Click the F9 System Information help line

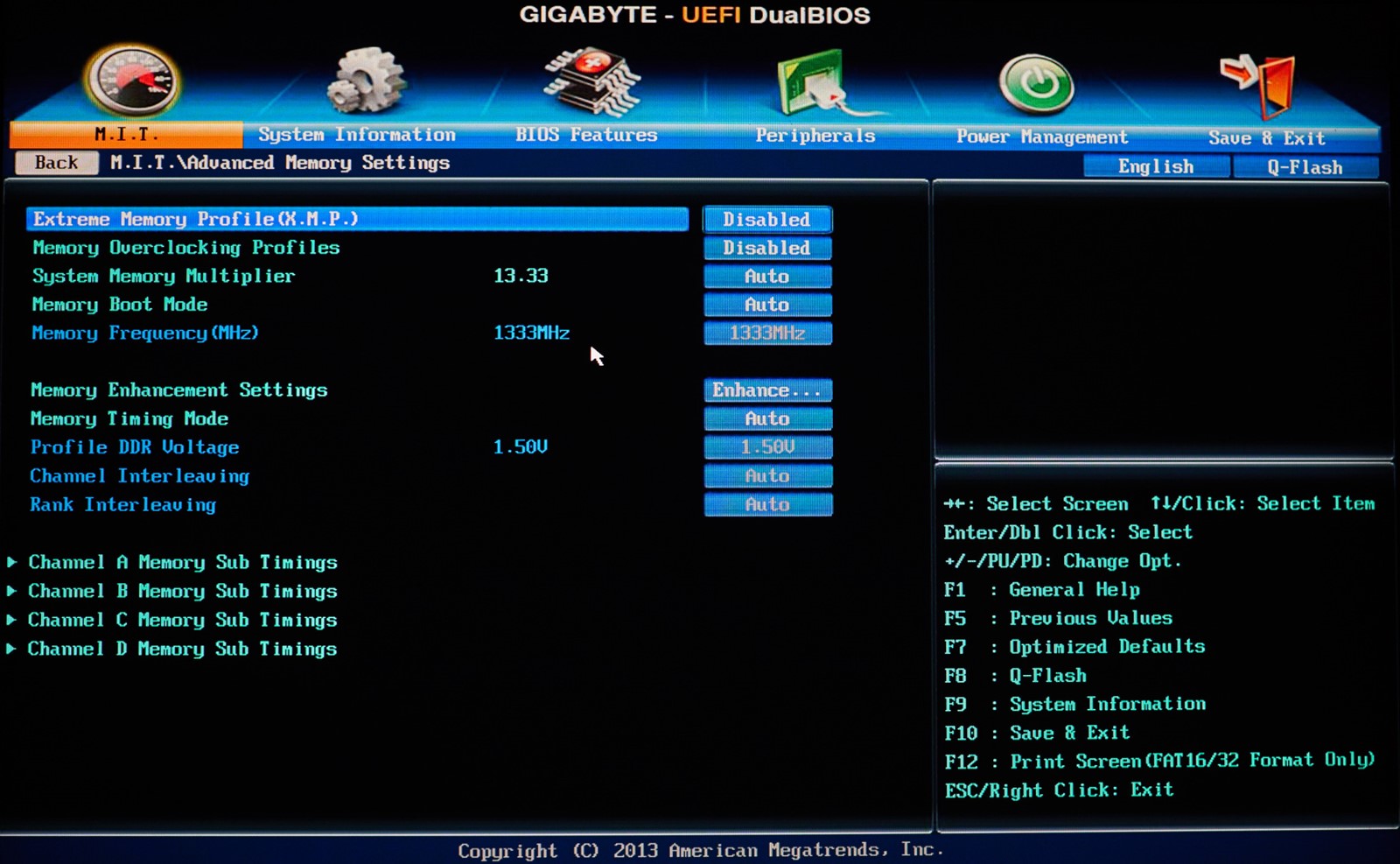click(x=1075, y=705)
